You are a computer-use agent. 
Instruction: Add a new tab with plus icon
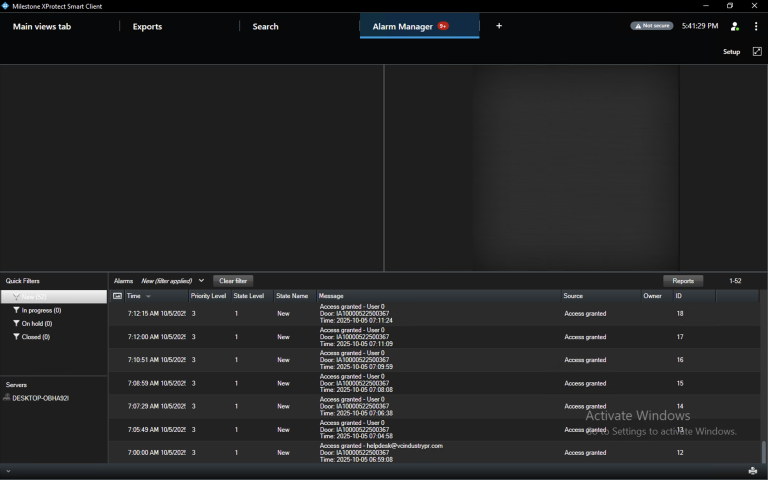tap(499, 26)
